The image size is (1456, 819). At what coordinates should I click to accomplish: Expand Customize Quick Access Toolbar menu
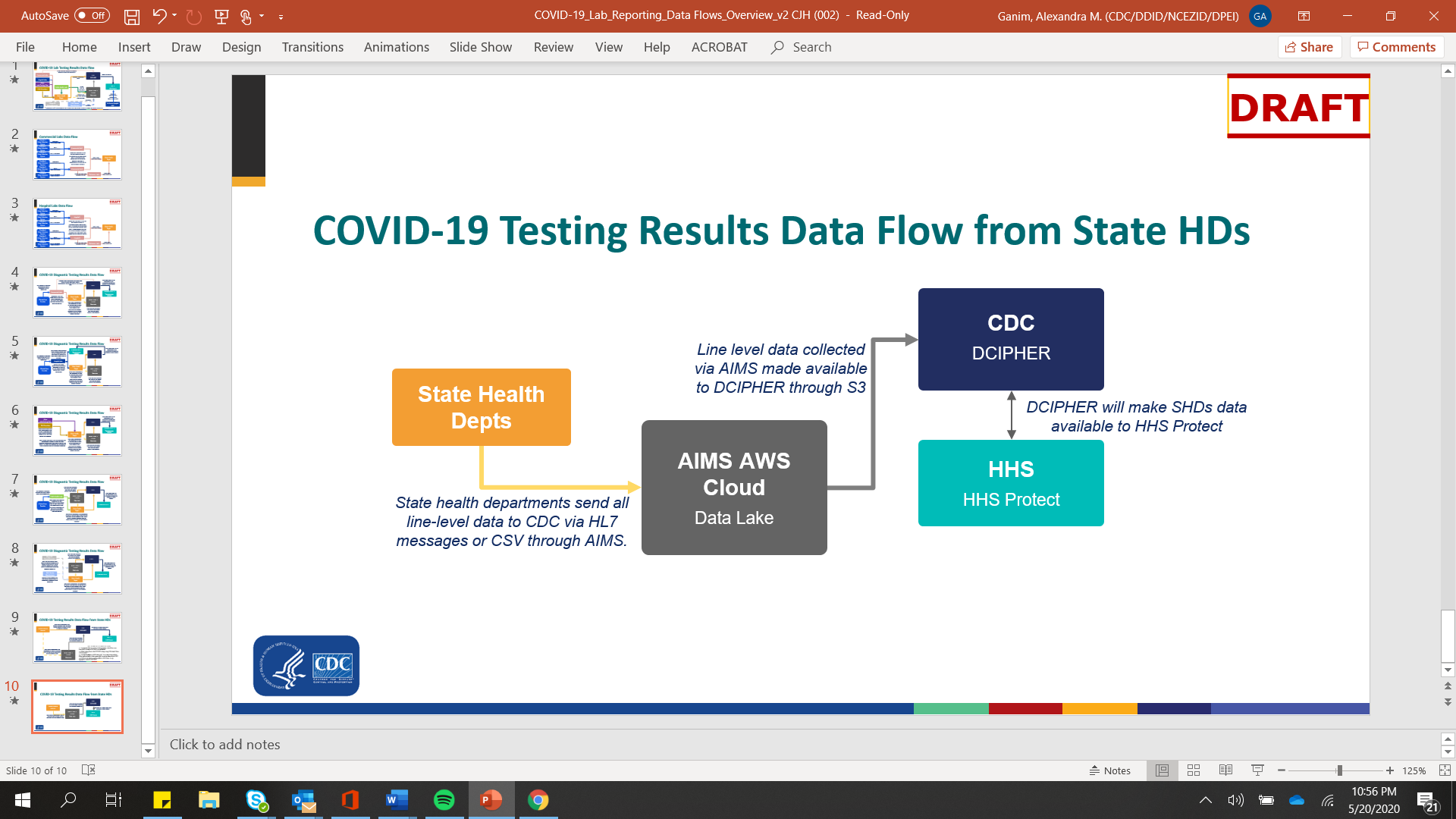click(281, 16)
